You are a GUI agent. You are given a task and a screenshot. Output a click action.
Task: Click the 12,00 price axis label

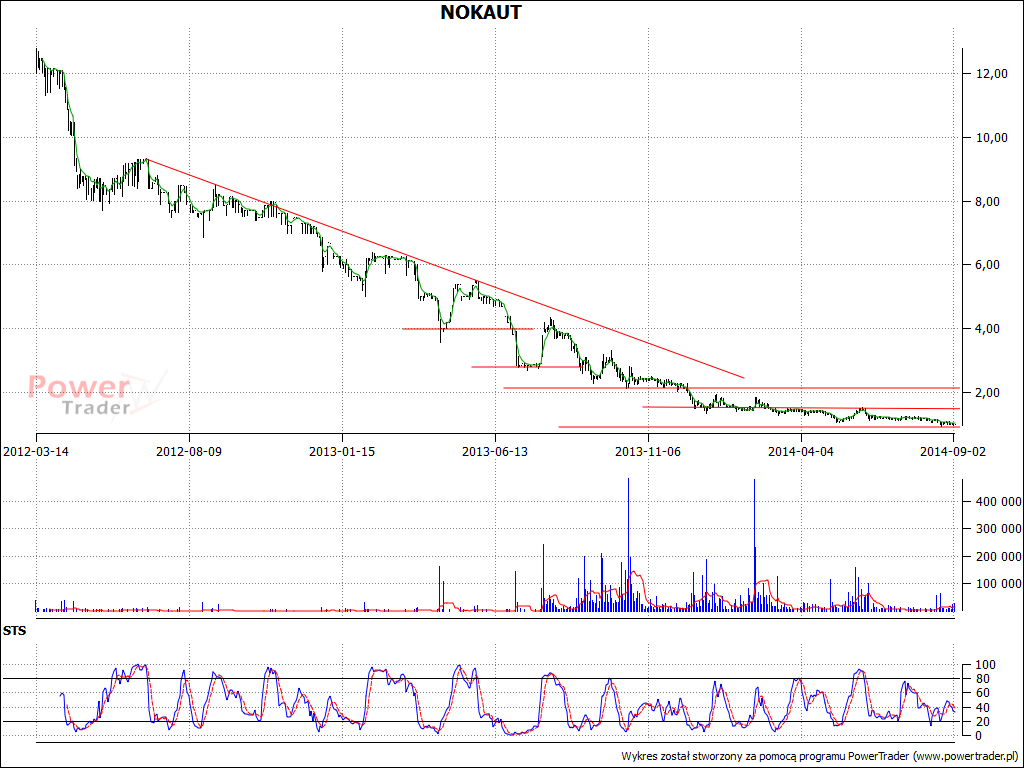tap(992, 74)
